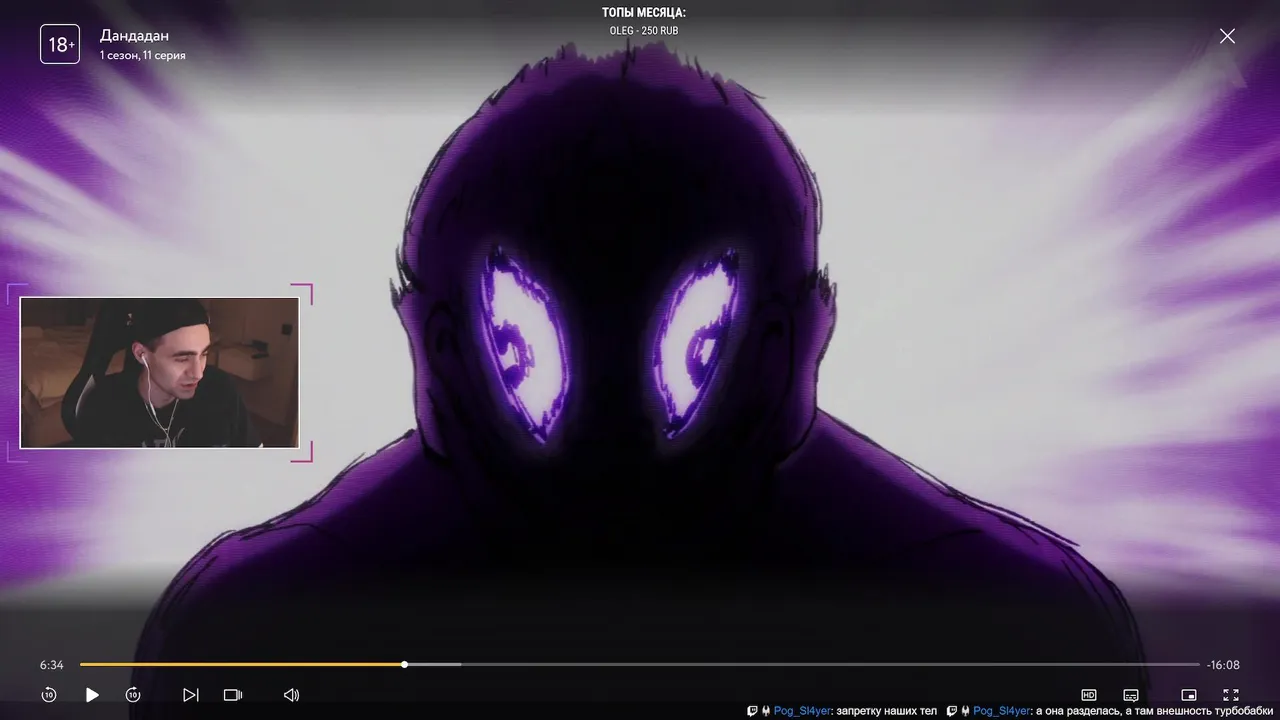
Task: Resume playback with the play button
Action: [92, 695]
